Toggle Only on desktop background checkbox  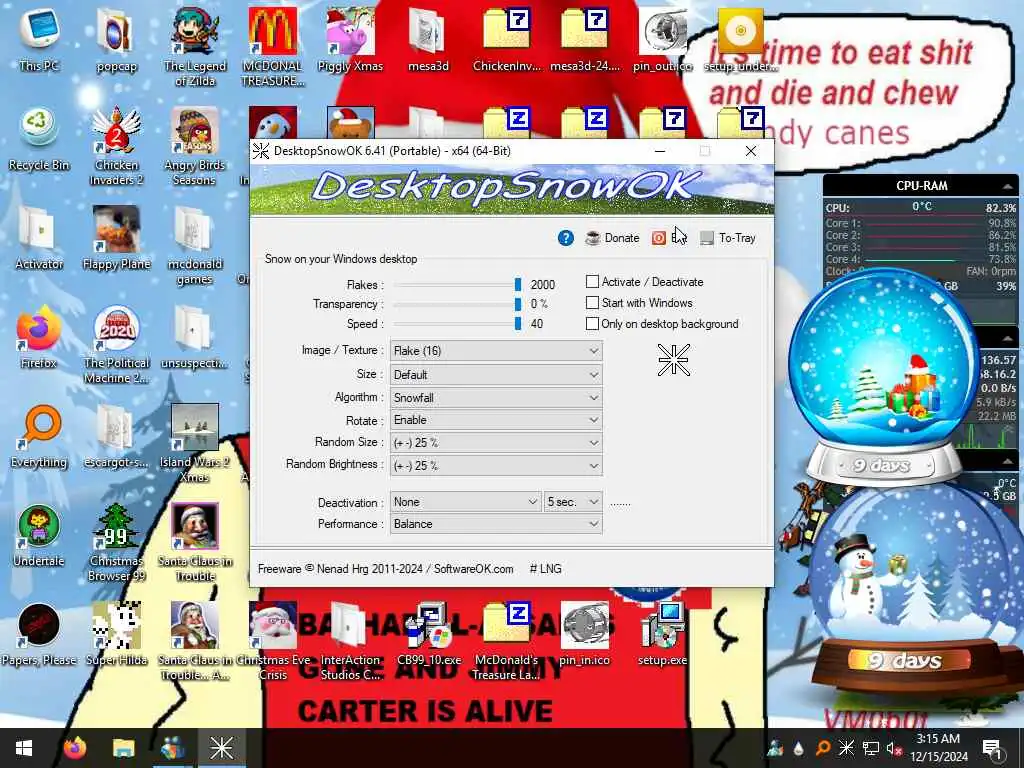592,323
